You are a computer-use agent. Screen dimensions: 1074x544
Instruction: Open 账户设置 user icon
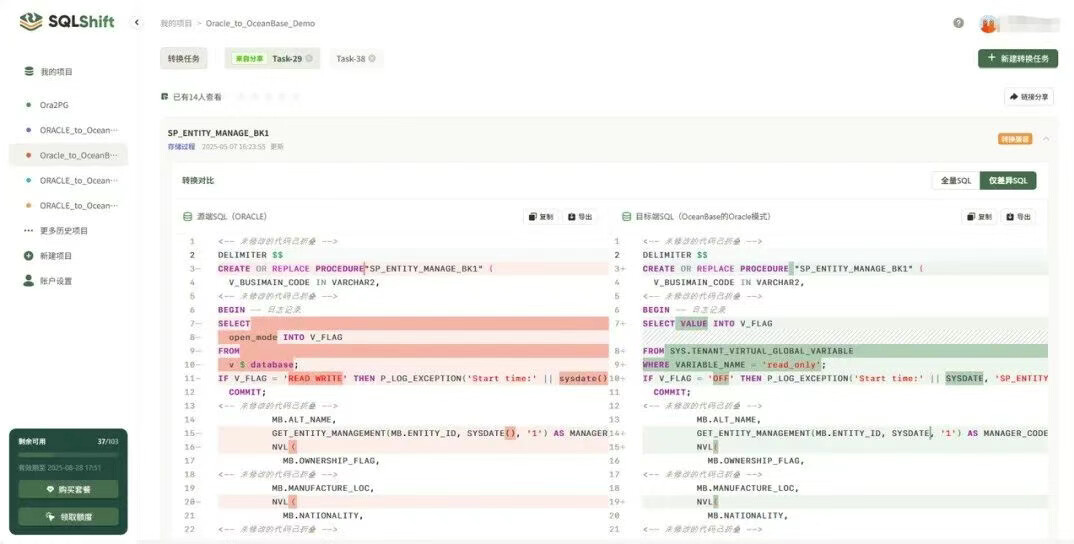click(x=28, y=281)
